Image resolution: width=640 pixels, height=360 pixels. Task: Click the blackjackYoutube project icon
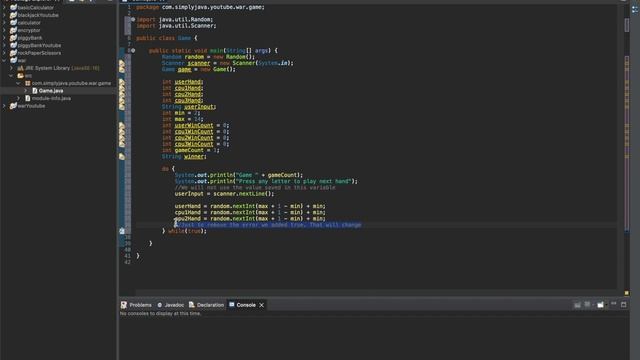point(13,15)
